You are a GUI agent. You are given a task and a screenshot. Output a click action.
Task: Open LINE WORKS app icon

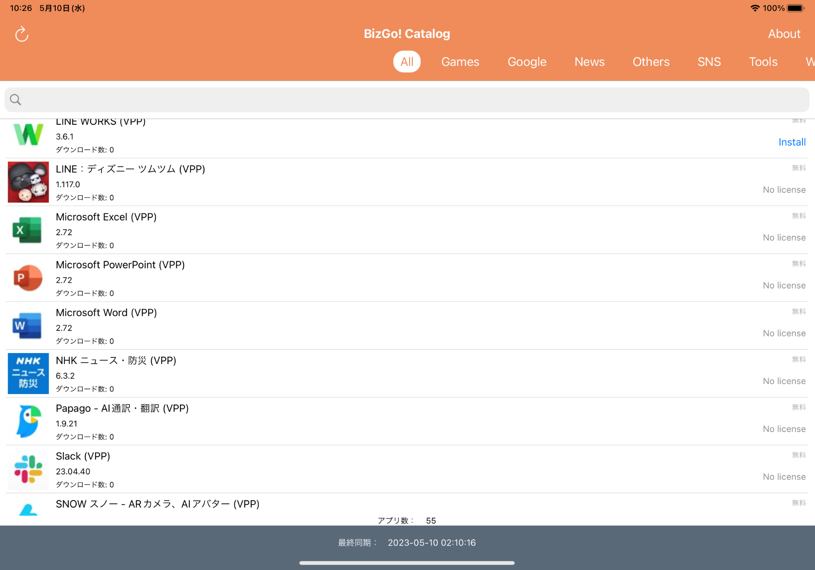pos(28,135)
